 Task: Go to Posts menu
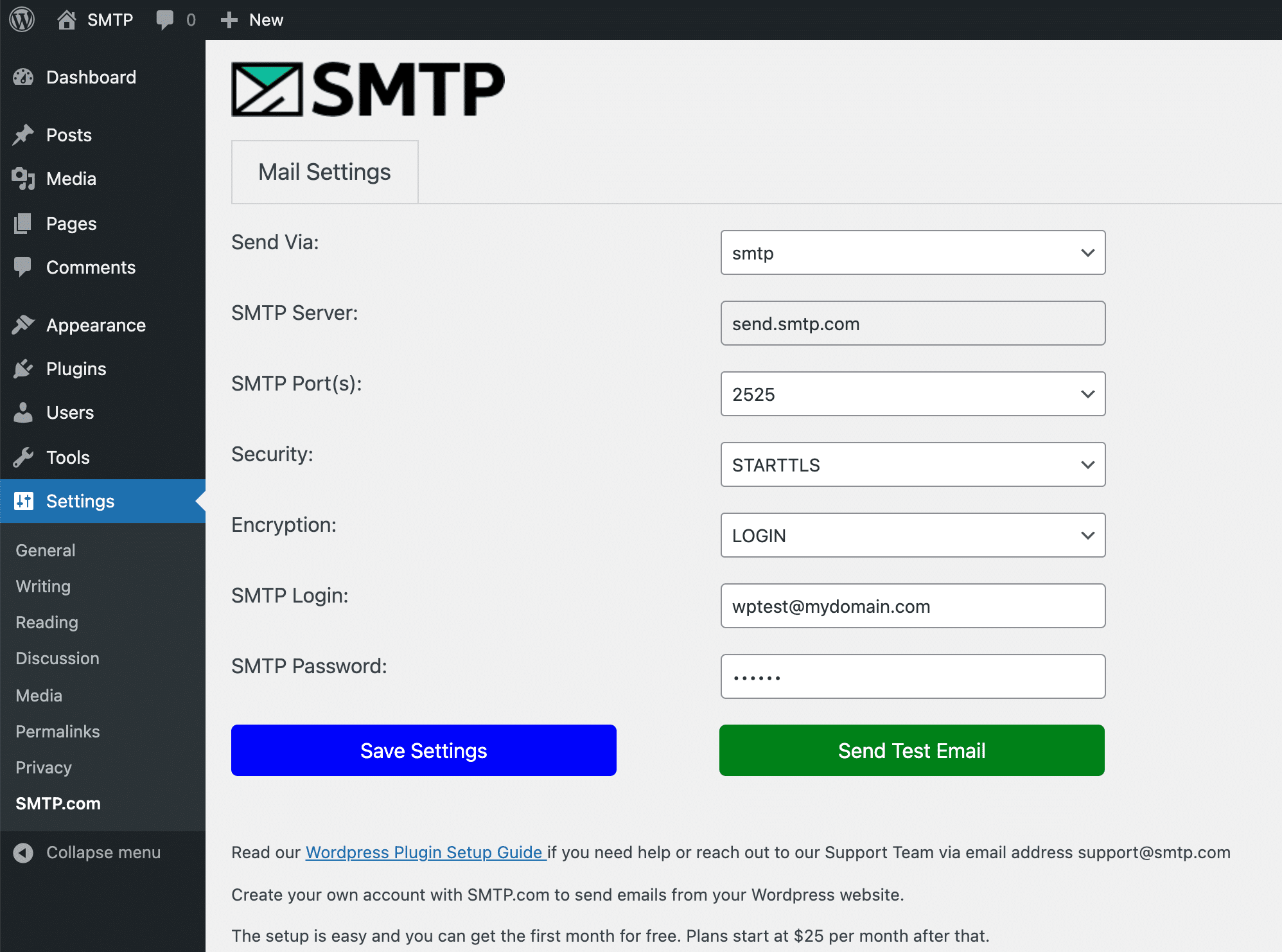[x=103, y=135]
